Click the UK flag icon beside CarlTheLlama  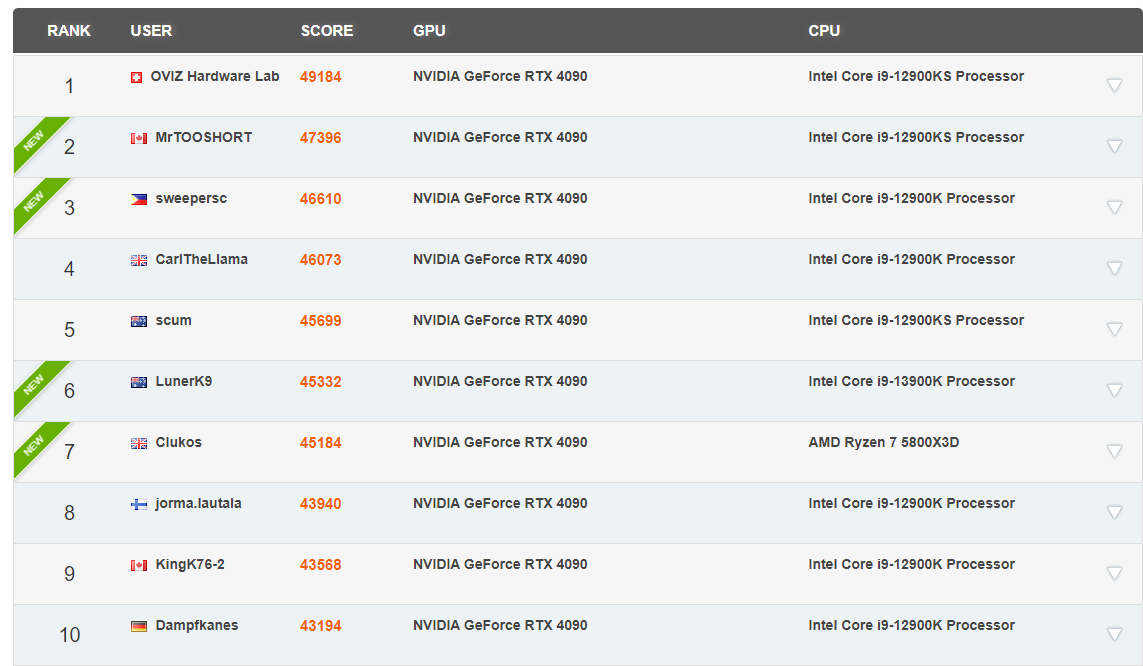(x=139, y=260)
